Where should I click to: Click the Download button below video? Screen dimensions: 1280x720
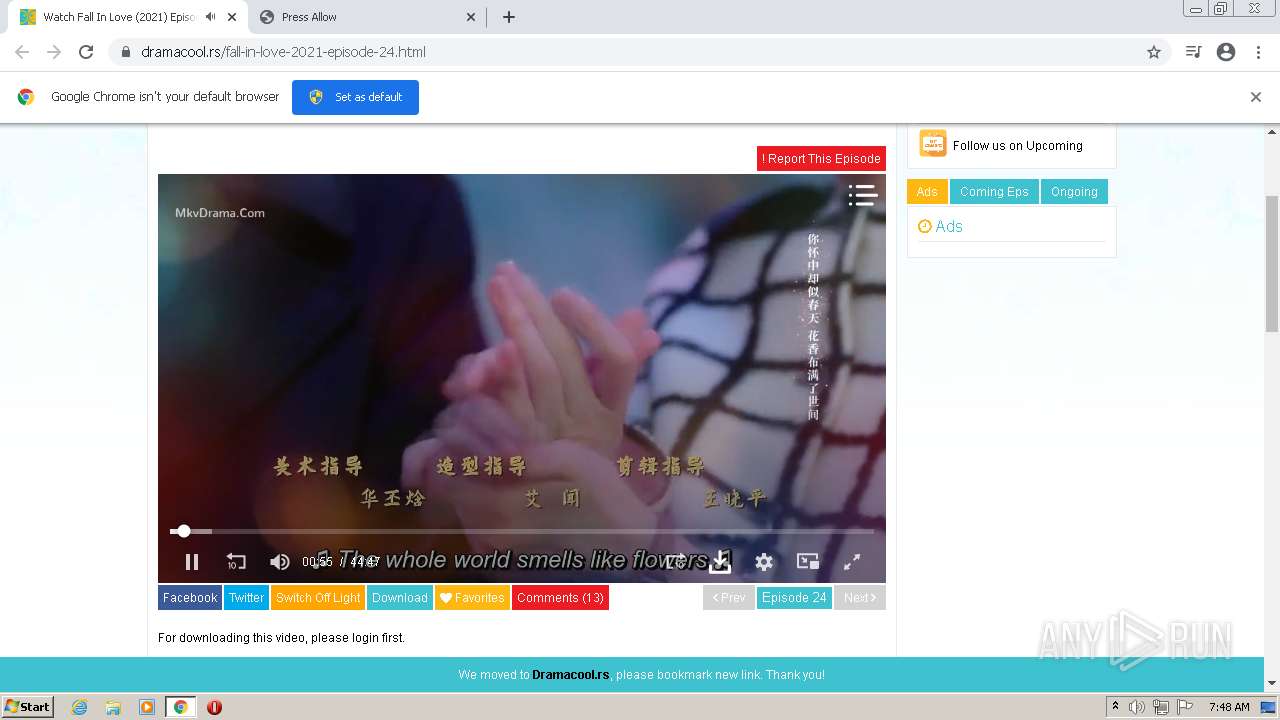coord(400,598)
